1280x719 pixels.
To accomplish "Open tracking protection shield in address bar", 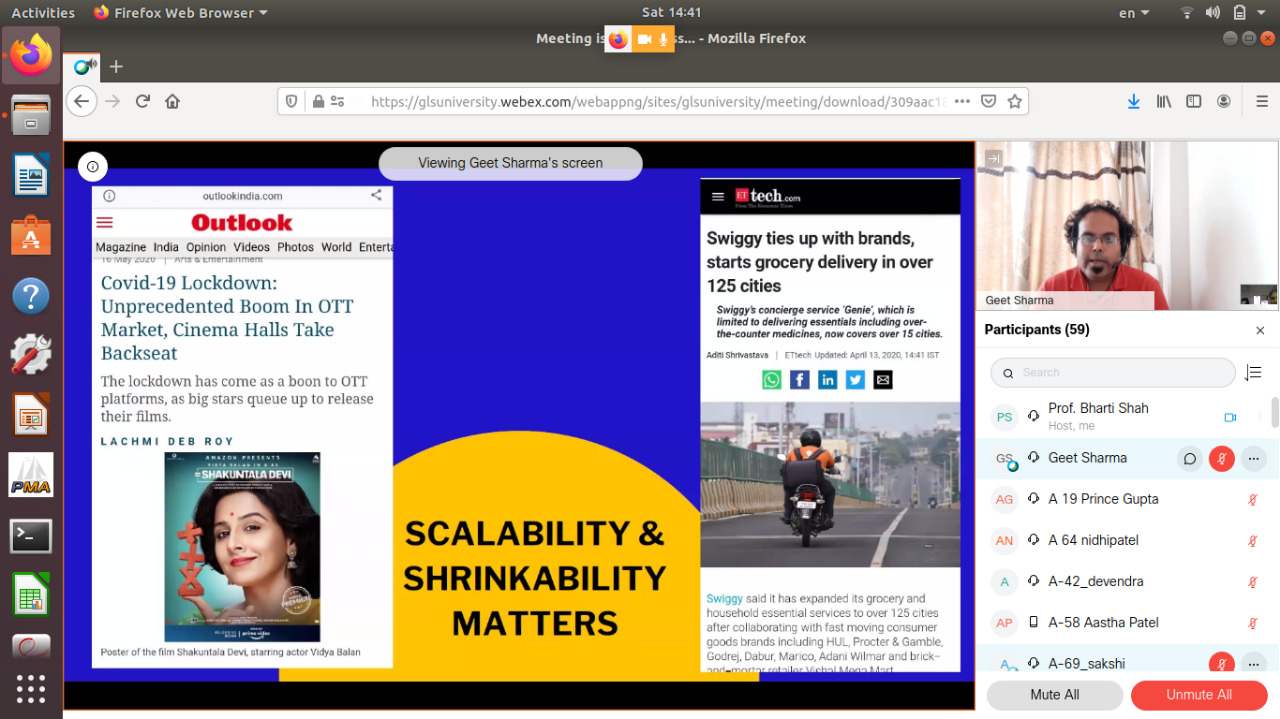I will [292, 101].
